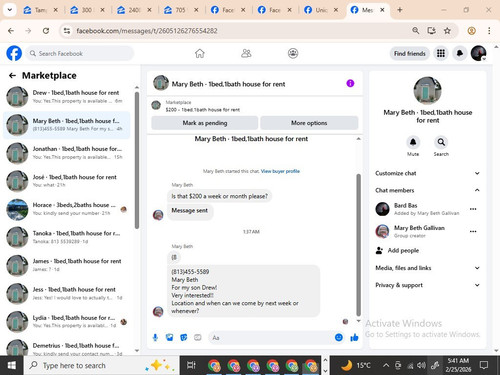
Task: Open the tab search dropdown in Chrome
Action: pyautogui.click(x=10, y=10)
